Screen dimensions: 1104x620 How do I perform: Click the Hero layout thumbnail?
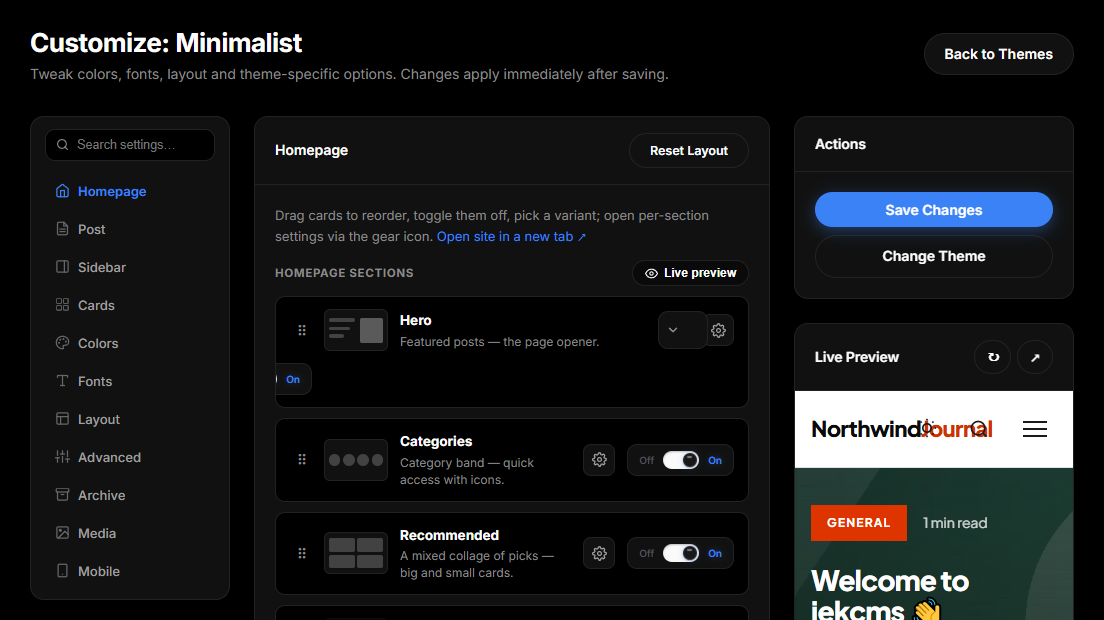pos(356,330)
